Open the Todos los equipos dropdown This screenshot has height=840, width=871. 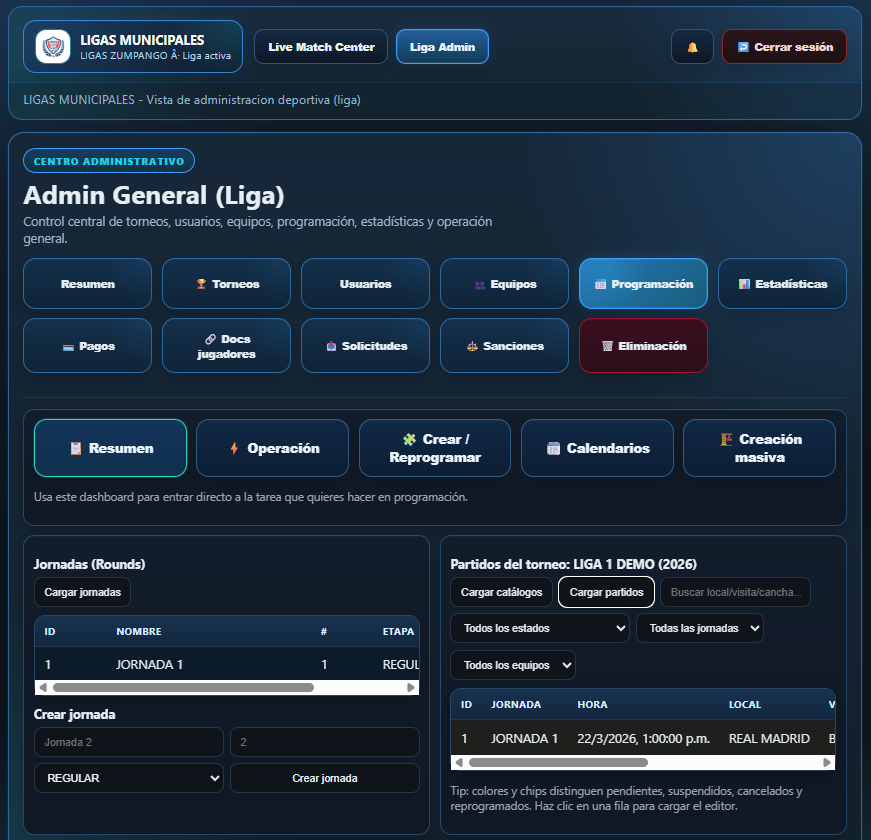click(x=513, y=665)
